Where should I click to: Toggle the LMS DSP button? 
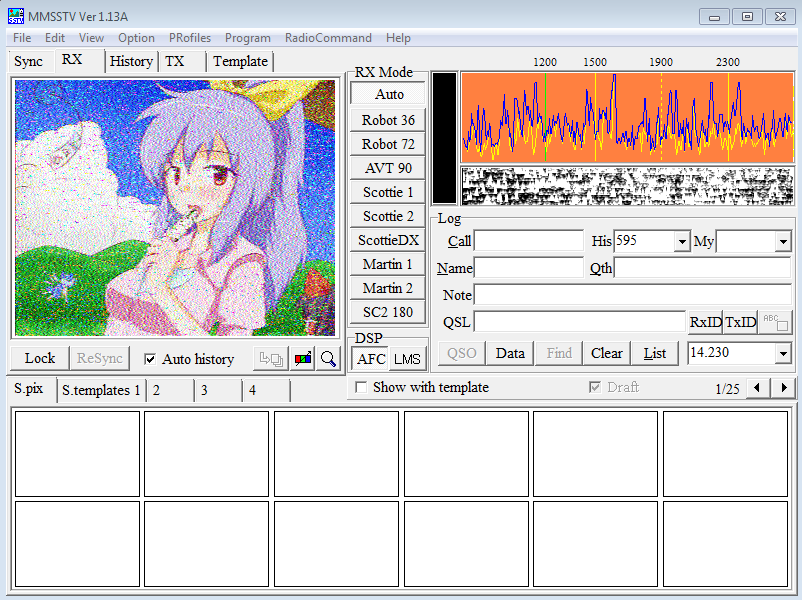408,359
